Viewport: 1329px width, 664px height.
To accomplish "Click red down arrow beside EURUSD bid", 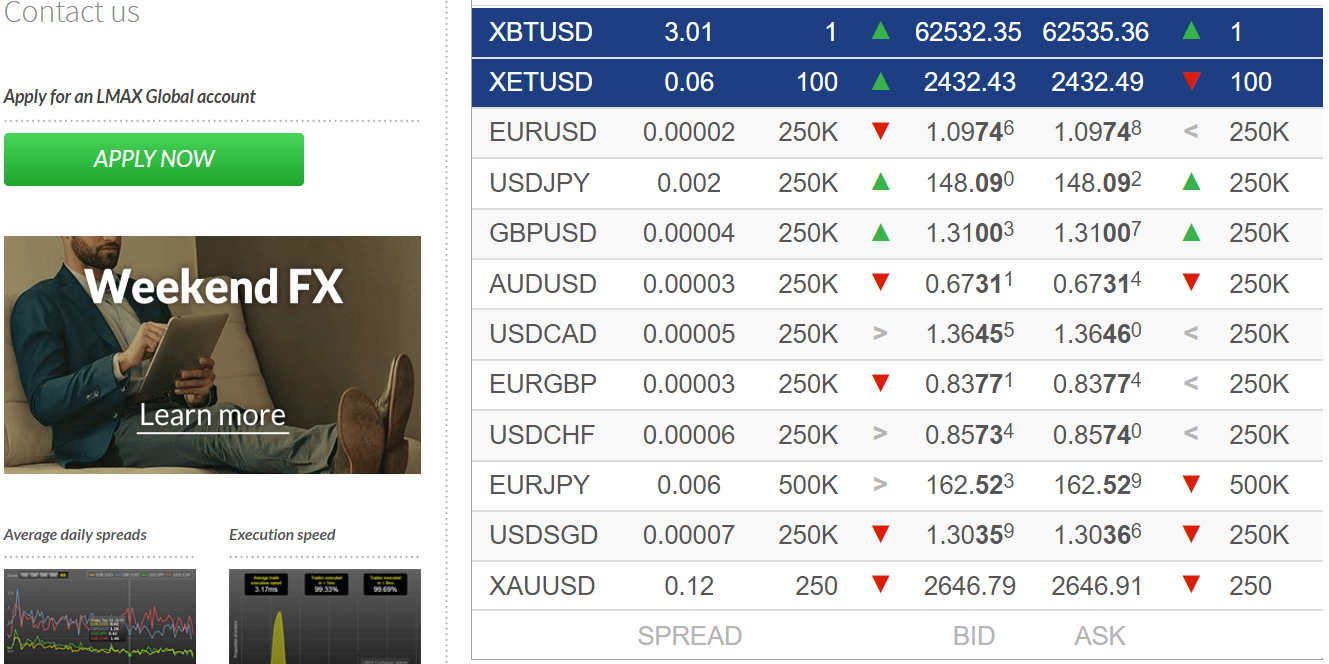I will (880, 132).
